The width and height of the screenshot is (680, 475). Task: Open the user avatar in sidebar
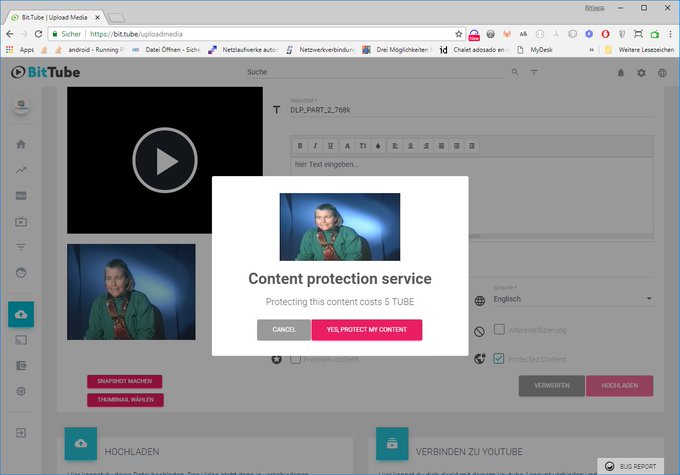tap(21, 105)
